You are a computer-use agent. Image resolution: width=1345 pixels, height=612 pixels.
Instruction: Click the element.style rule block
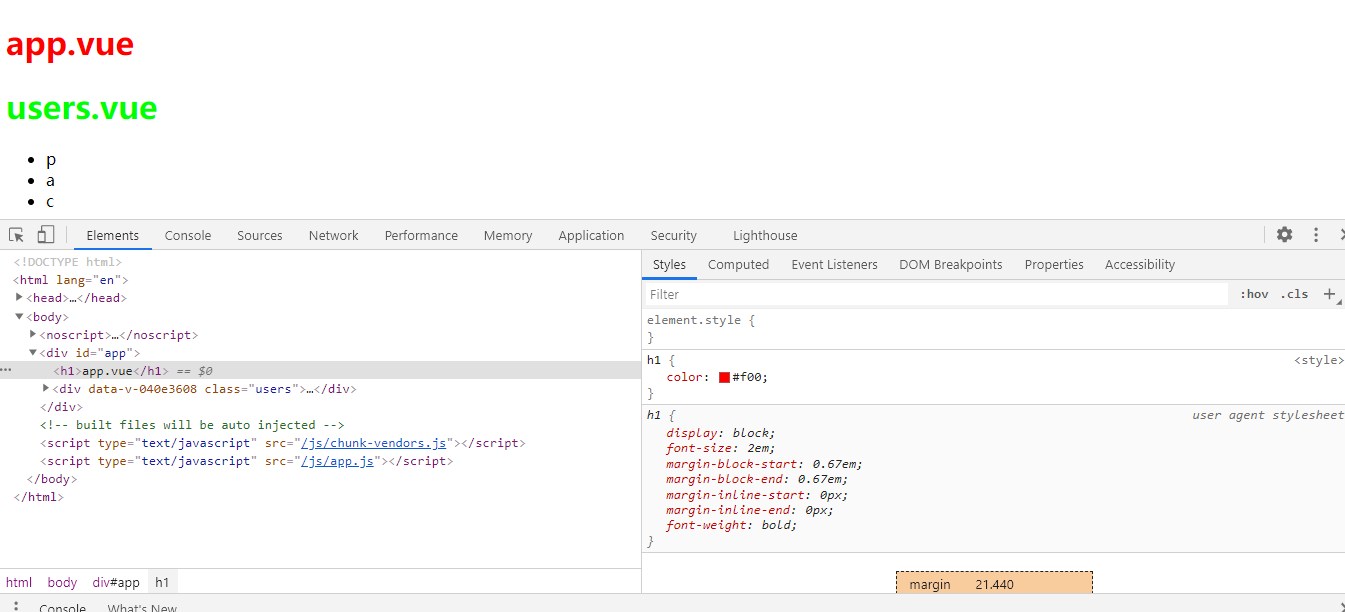[x=993, y=329]
